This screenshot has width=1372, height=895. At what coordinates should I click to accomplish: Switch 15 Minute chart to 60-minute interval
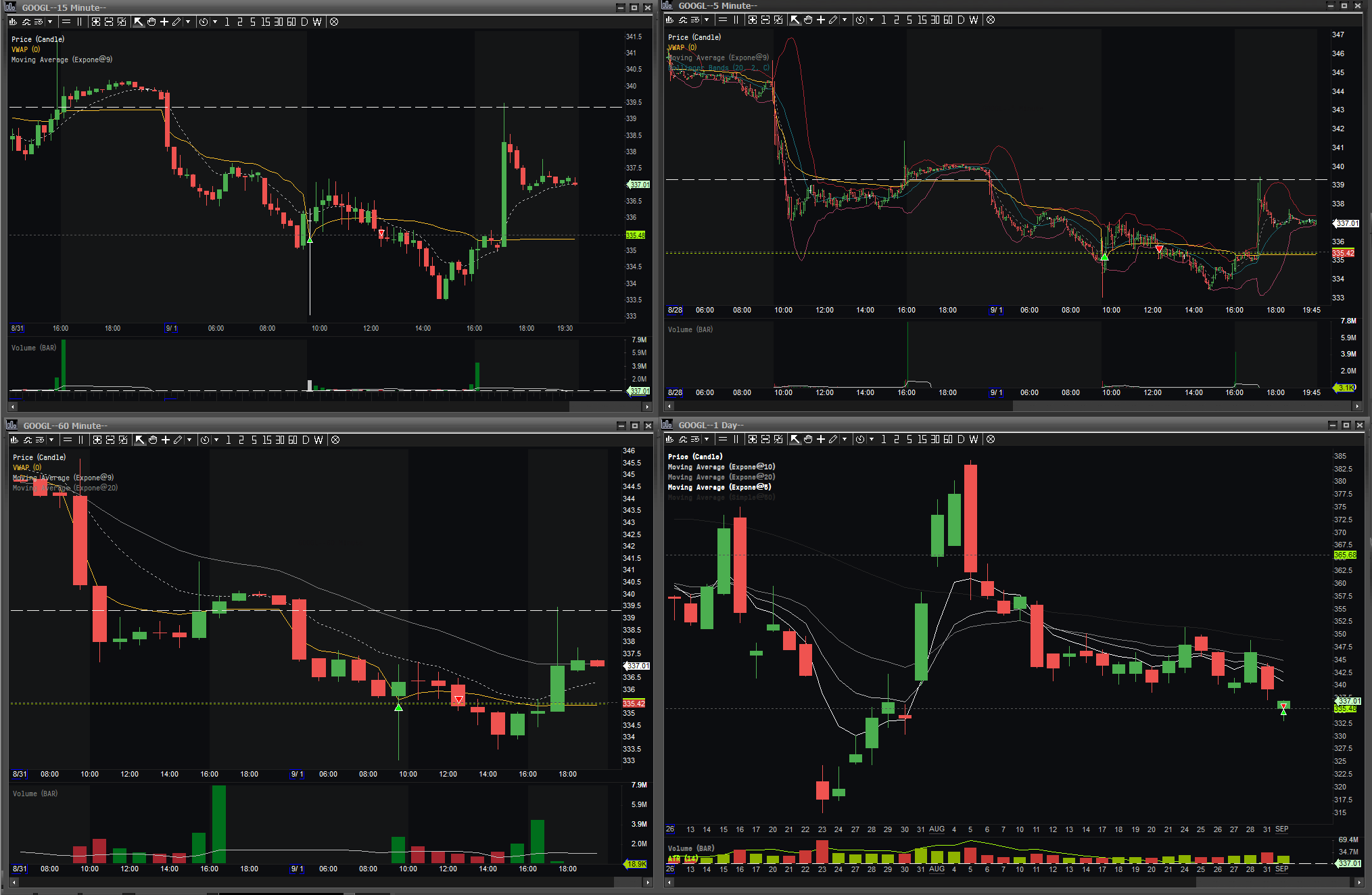tap(291, 22)
